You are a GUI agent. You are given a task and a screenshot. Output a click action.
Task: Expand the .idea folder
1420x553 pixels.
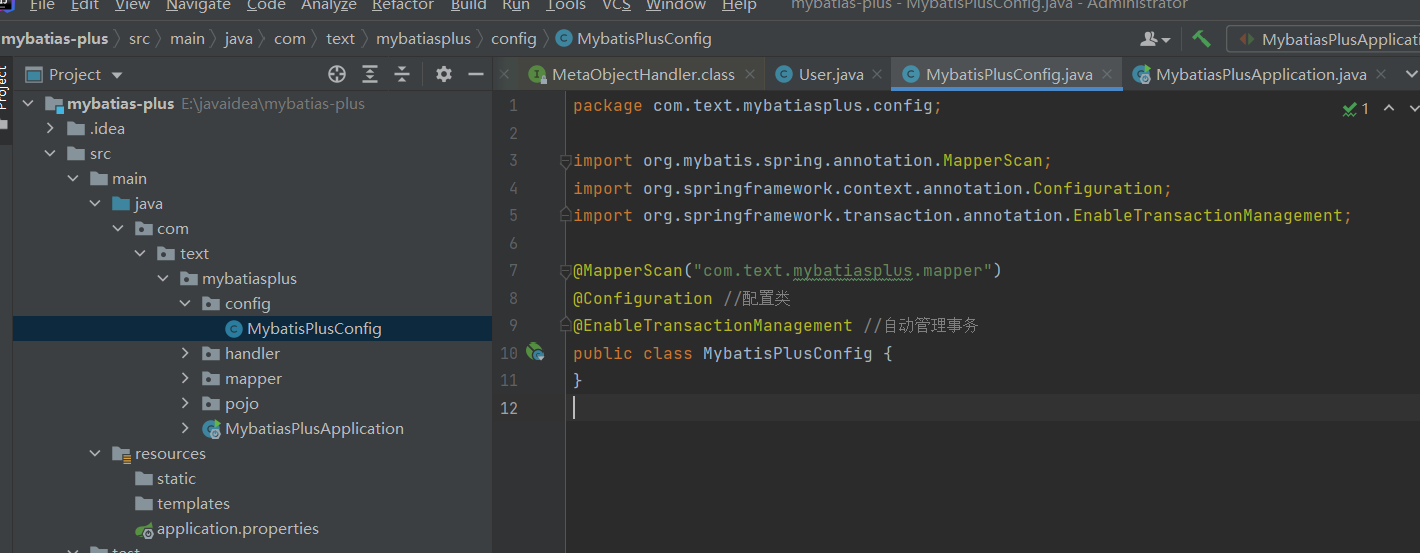(50, 129)
